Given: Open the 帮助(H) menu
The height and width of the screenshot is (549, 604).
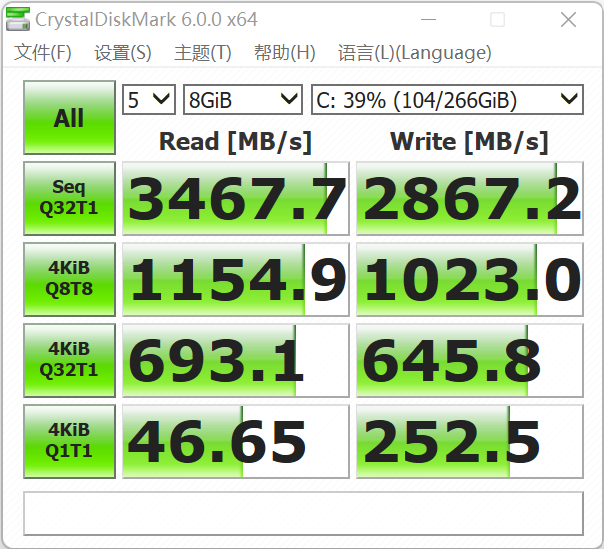Looking at the screenshot, I should coord(285,53).
